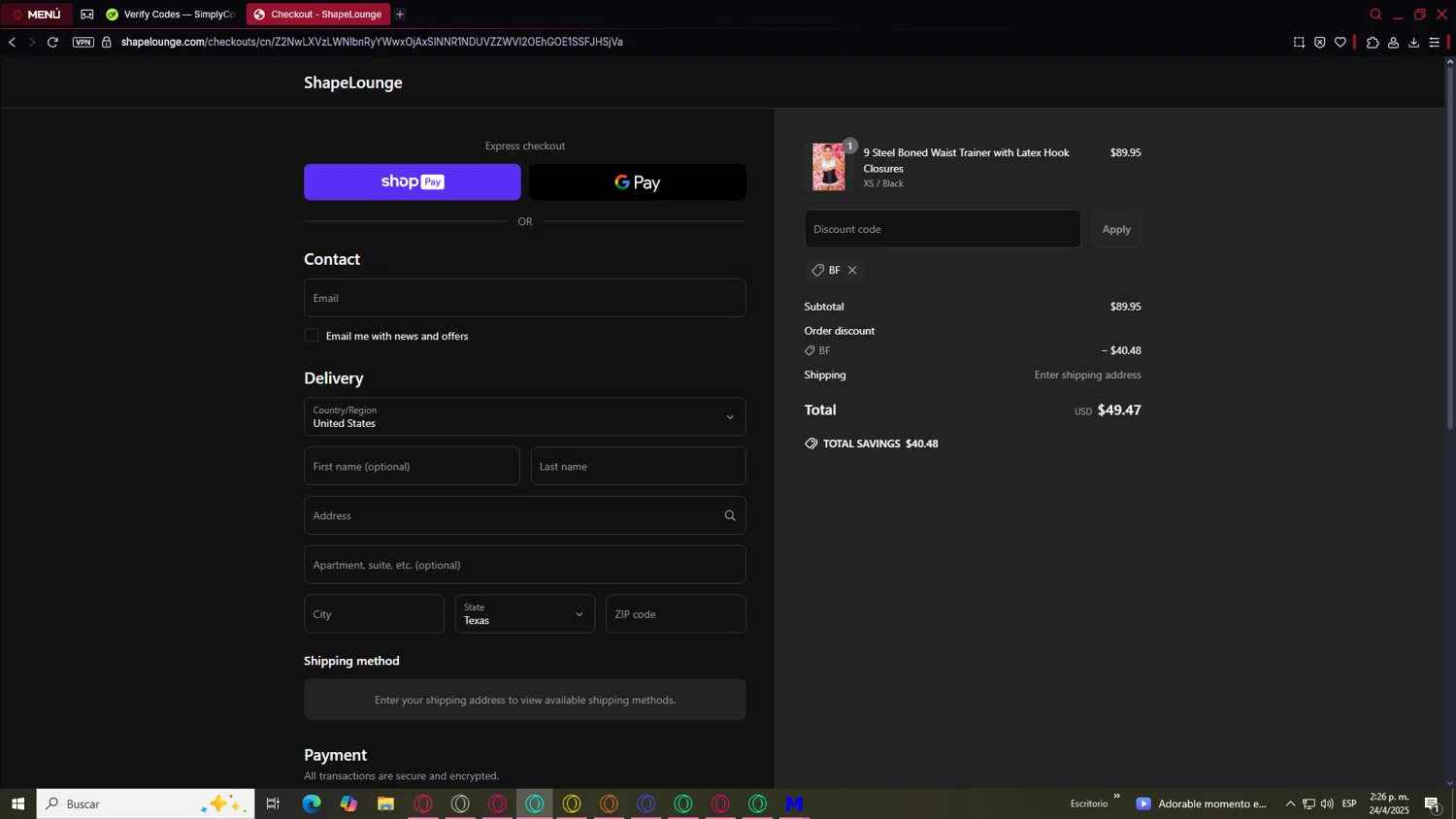
Task: Click the page vertical scrollbar
Action: click(1450, 247)
